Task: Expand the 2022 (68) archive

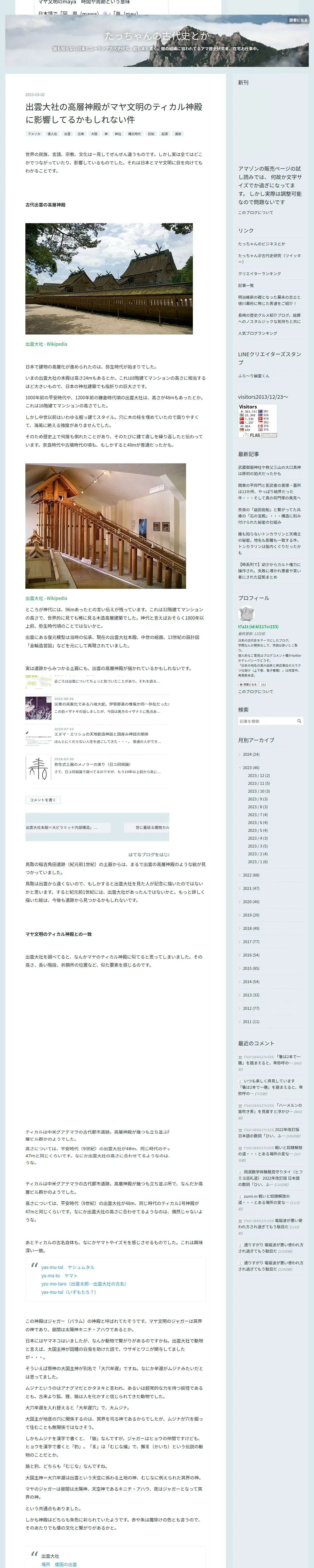Action: [251, 875]
